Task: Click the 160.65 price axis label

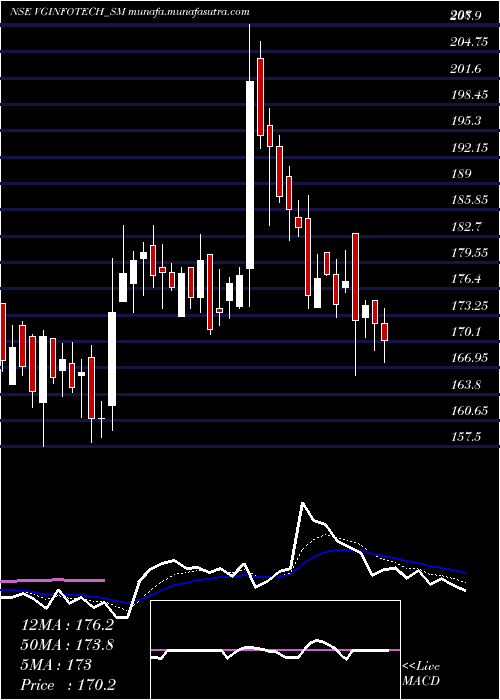Action: point(469,411)
